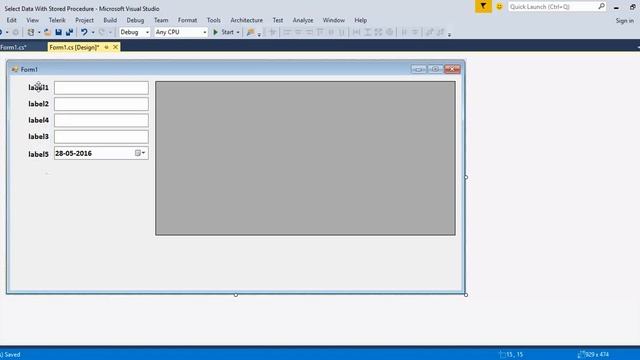The width and height of the screenshot is (640, 360).
Task: Select the label4 control
Action: click(x=38, y=120)
